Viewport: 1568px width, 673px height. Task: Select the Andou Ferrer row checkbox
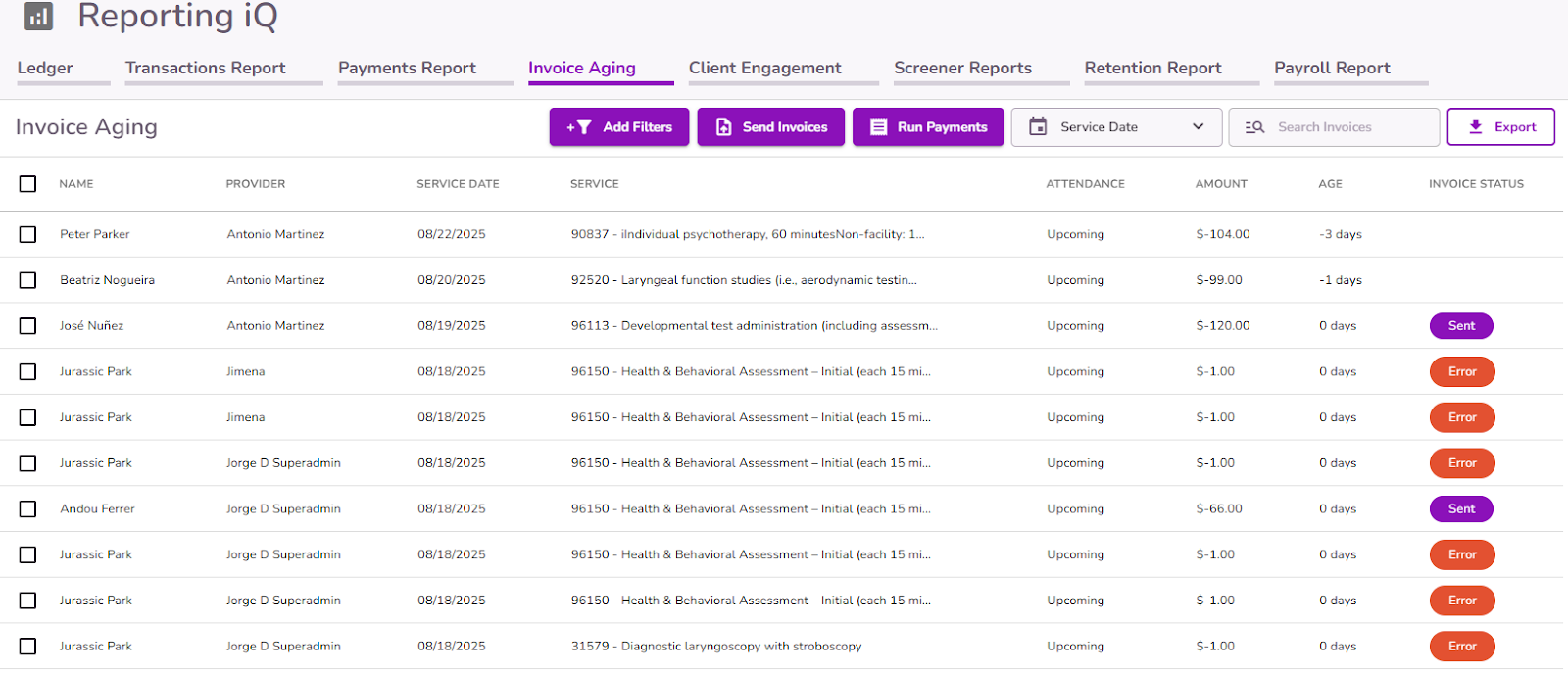[27, 509]
